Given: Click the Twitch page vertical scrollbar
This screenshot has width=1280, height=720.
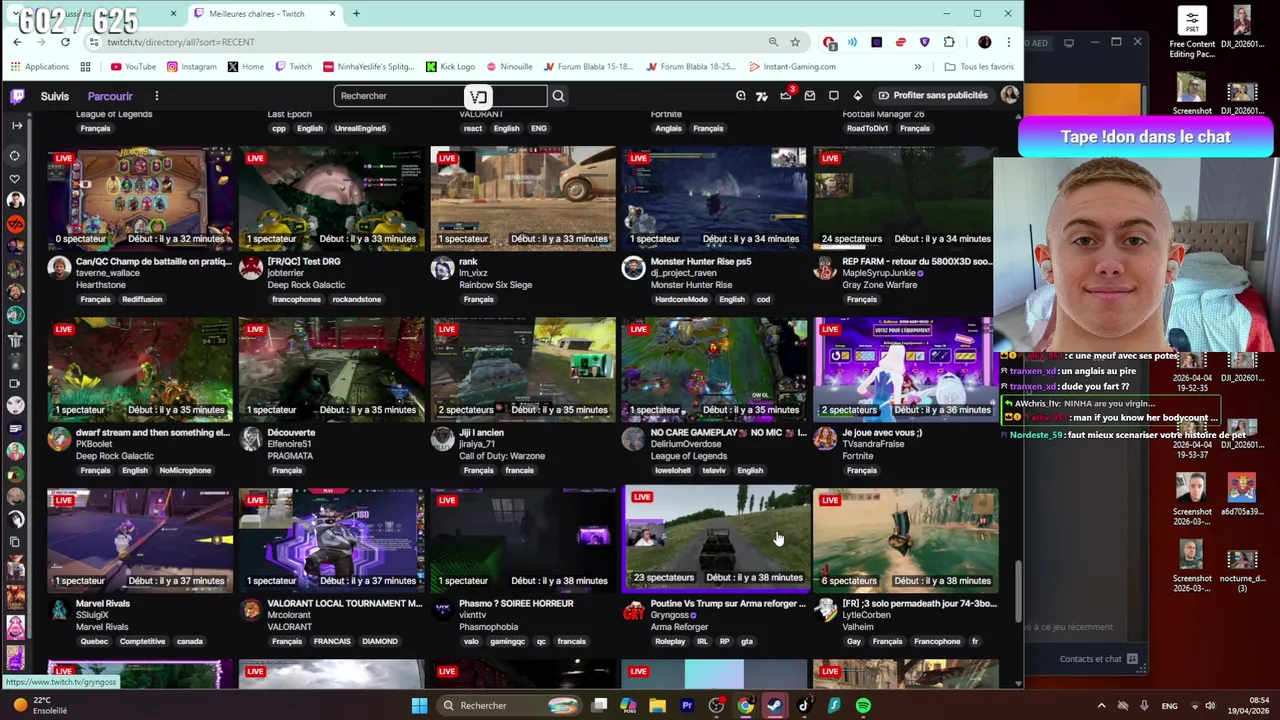Looking at the screenshot, I should pyautogui.click(x=1018, y=590).
